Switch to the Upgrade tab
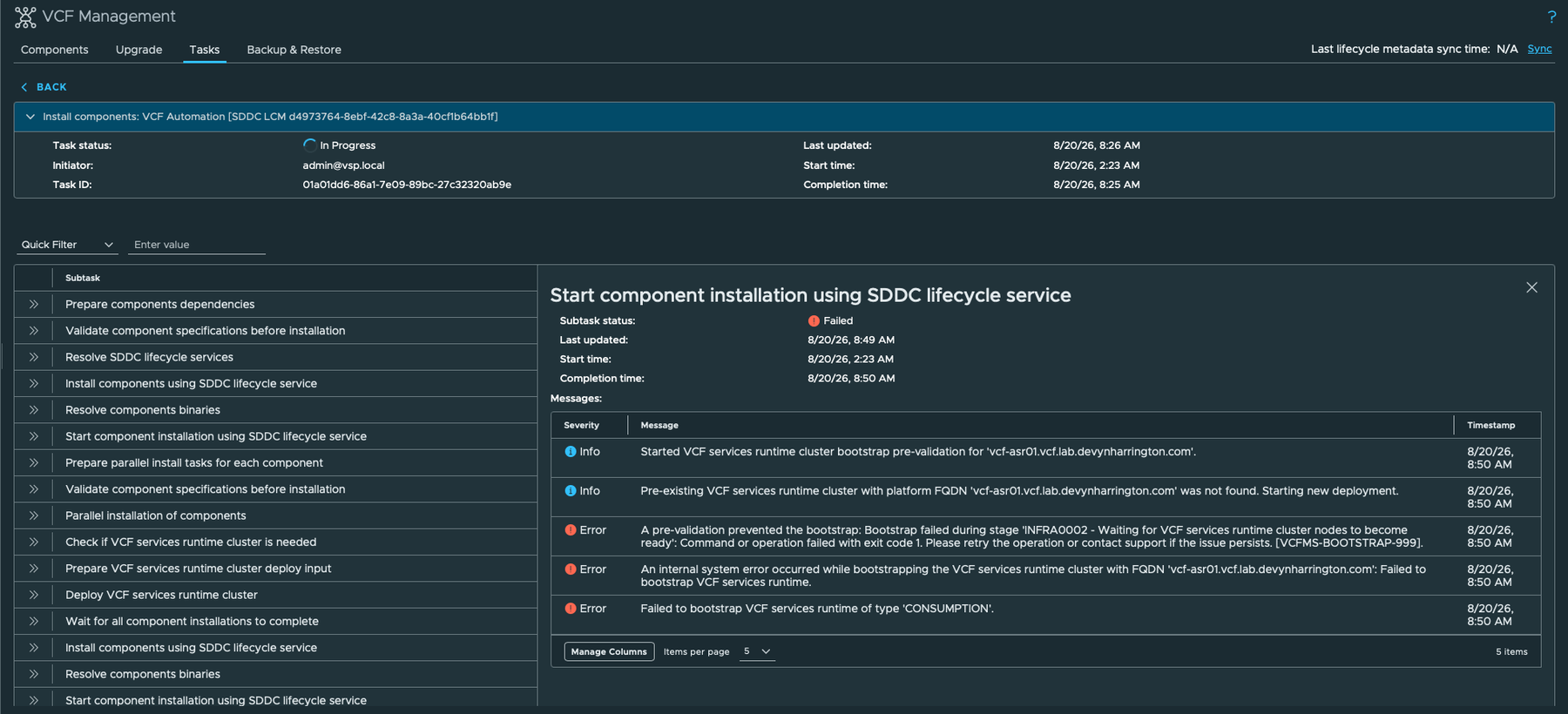This screenshot has width=1568, height=714. pos(139,50)
